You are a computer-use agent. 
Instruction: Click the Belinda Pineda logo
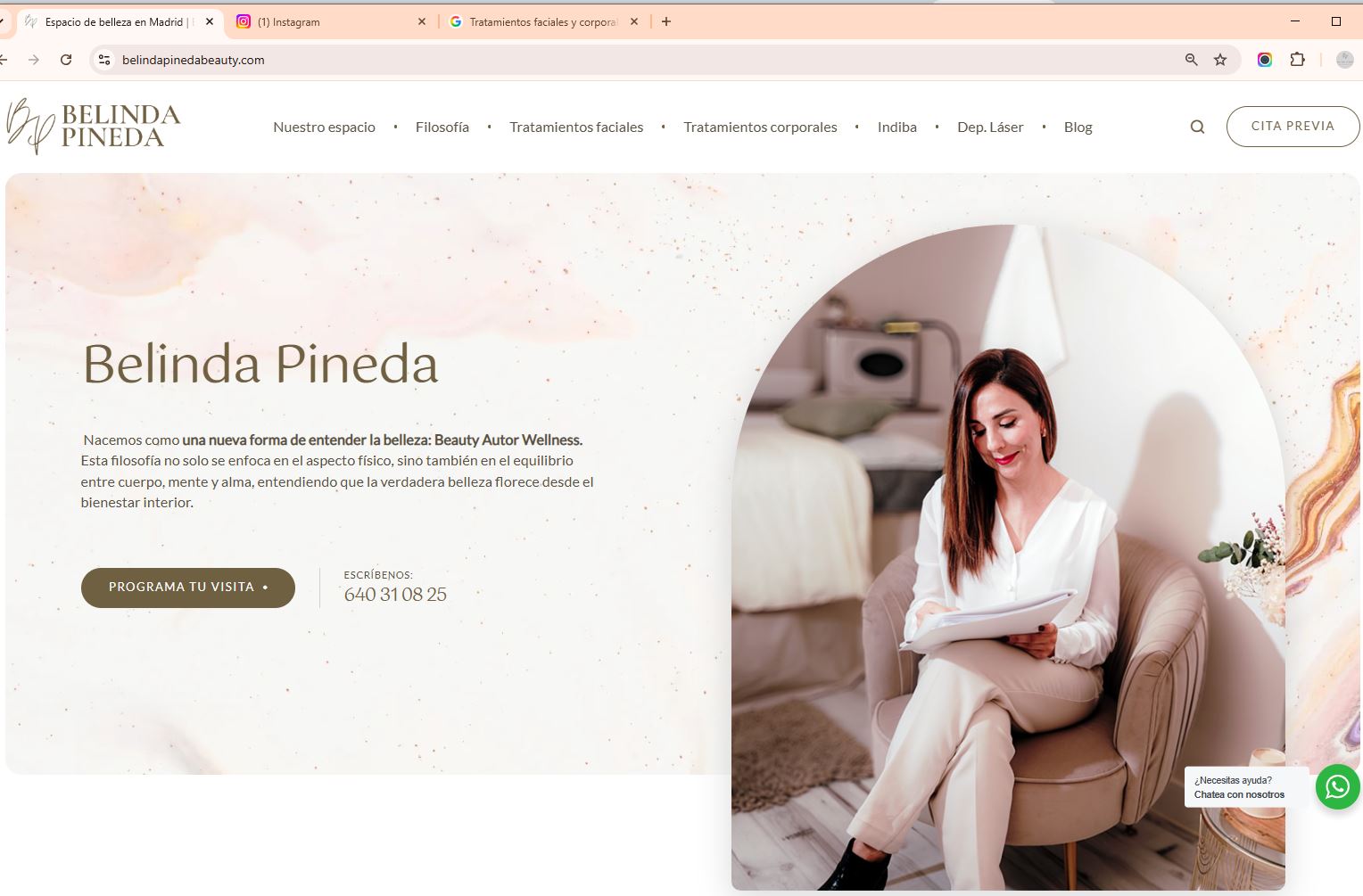click(94, 126)
